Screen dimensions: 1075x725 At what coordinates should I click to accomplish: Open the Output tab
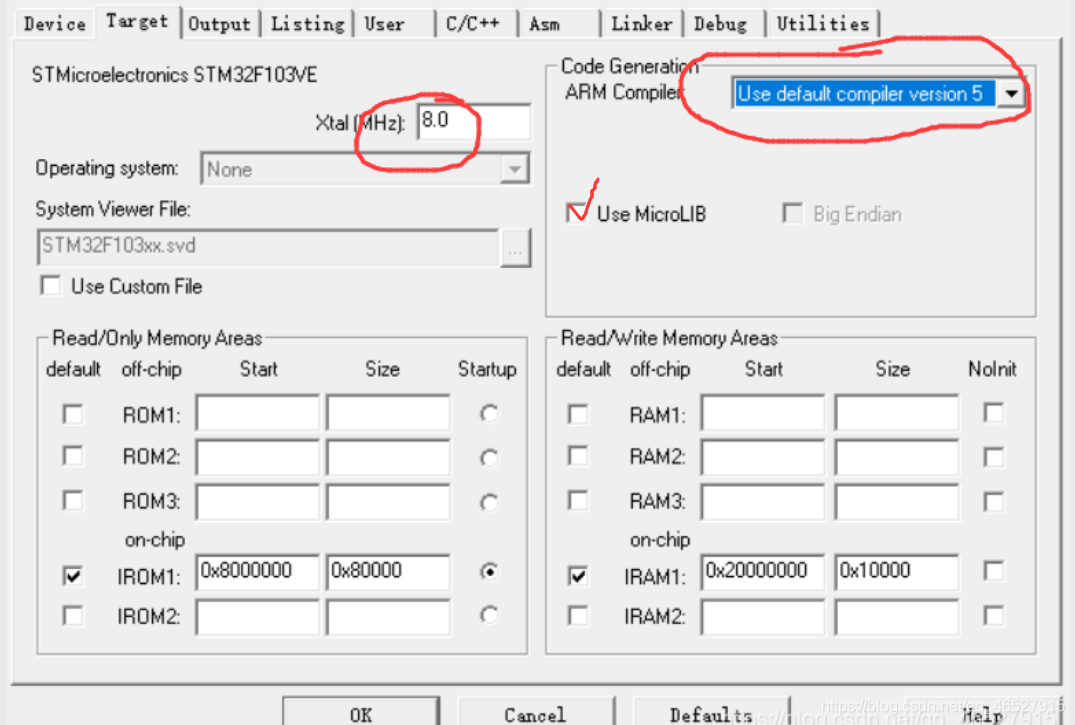point(220,24)
